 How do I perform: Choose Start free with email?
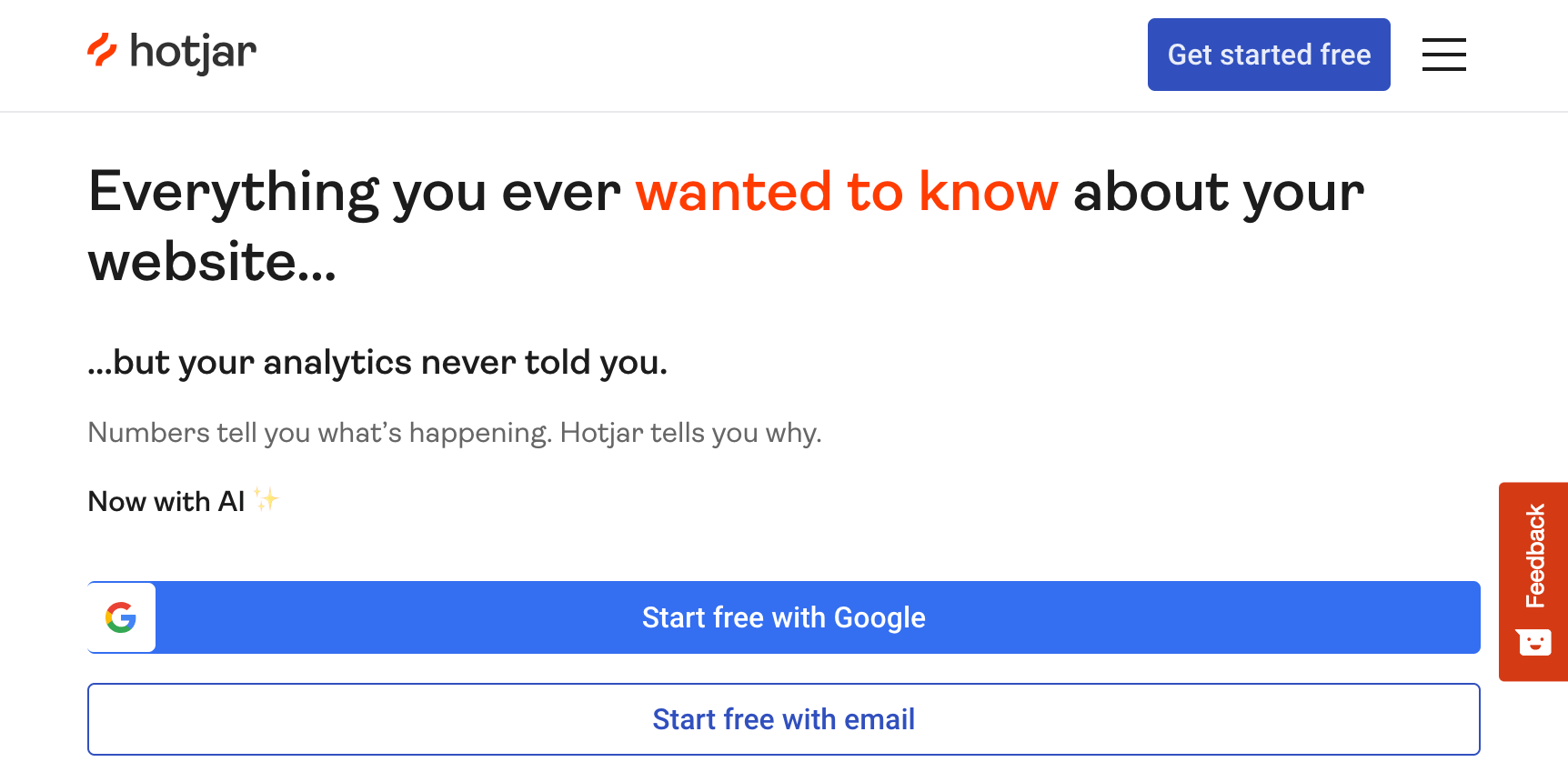click(x=783, y=719)
